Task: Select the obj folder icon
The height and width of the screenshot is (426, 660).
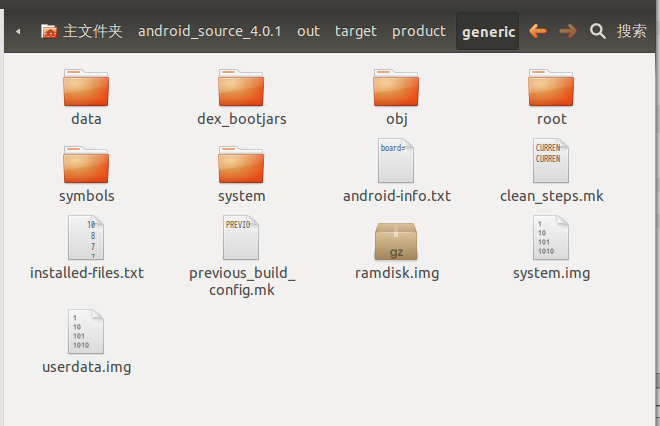Action: [396, 88]
